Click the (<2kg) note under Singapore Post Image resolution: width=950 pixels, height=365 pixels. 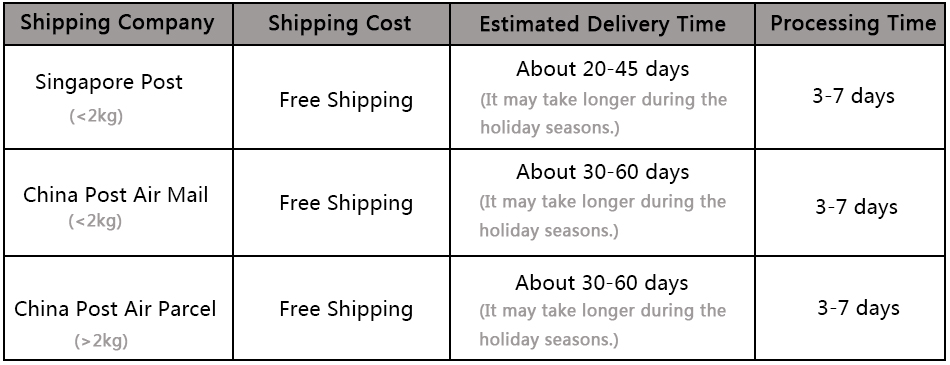[x=96, y=116]
